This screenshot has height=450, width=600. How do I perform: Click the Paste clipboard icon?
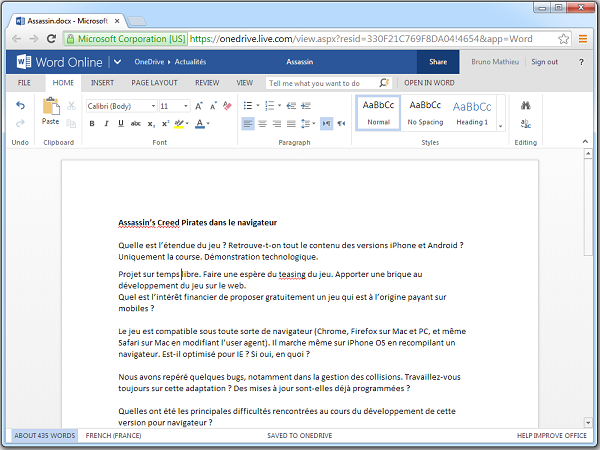(51, 106)
